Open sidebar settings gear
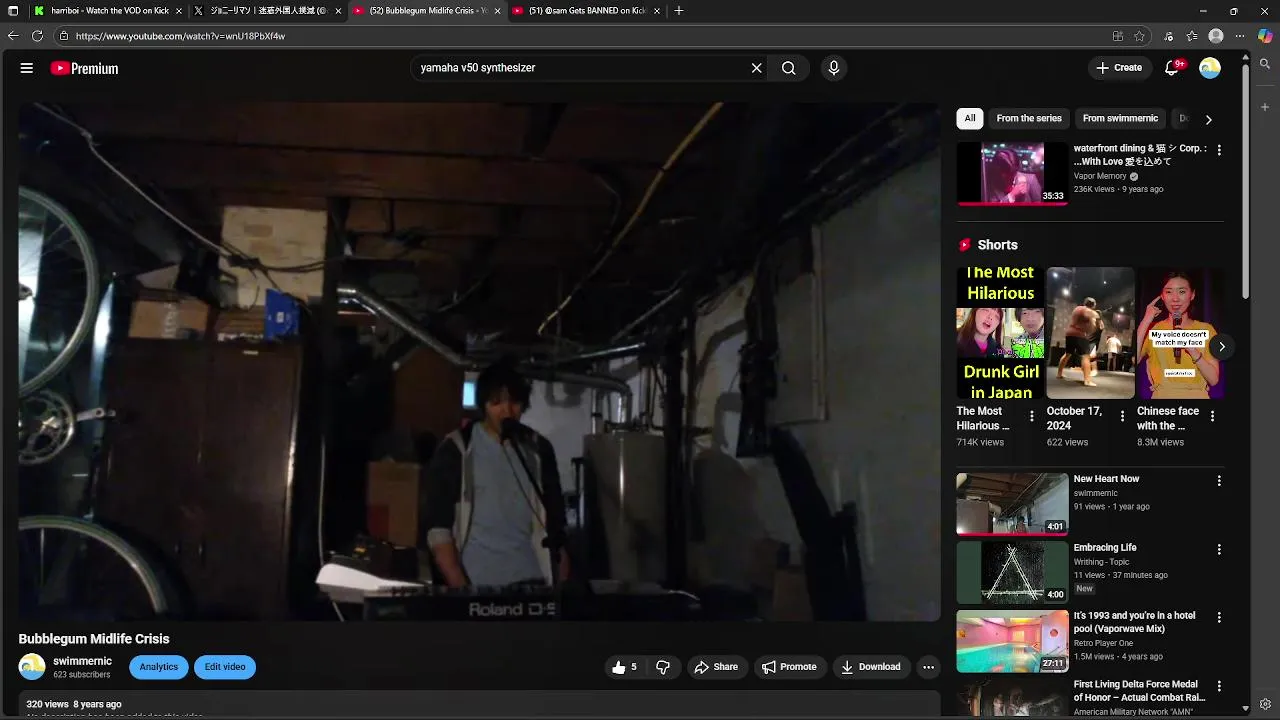 1265,704
